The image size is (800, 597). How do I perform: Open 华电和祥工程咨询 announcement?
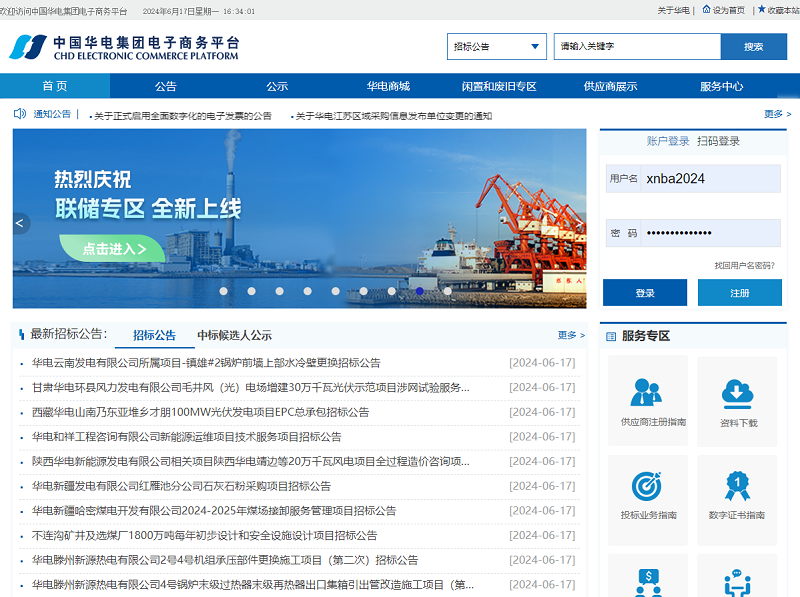pyautogui.click(x=186, y=437)
